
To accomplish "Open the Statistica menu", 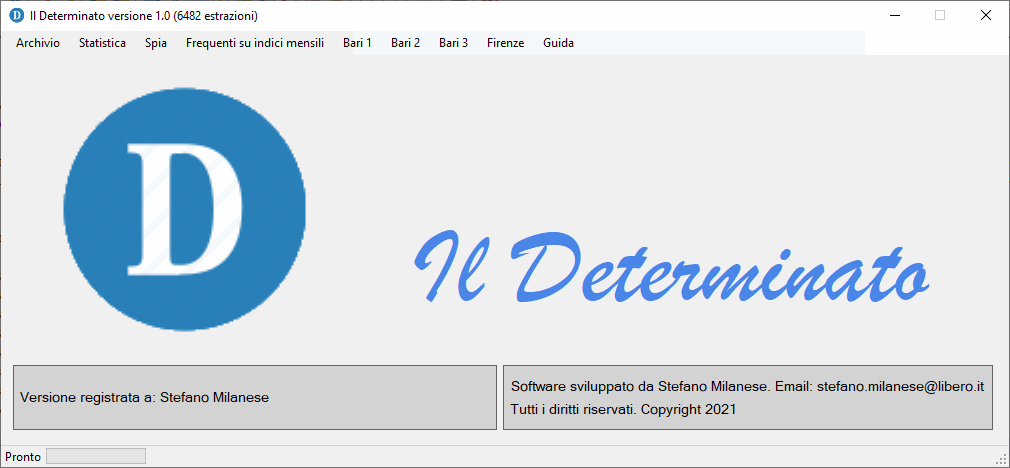I will (x=102, y=43).
